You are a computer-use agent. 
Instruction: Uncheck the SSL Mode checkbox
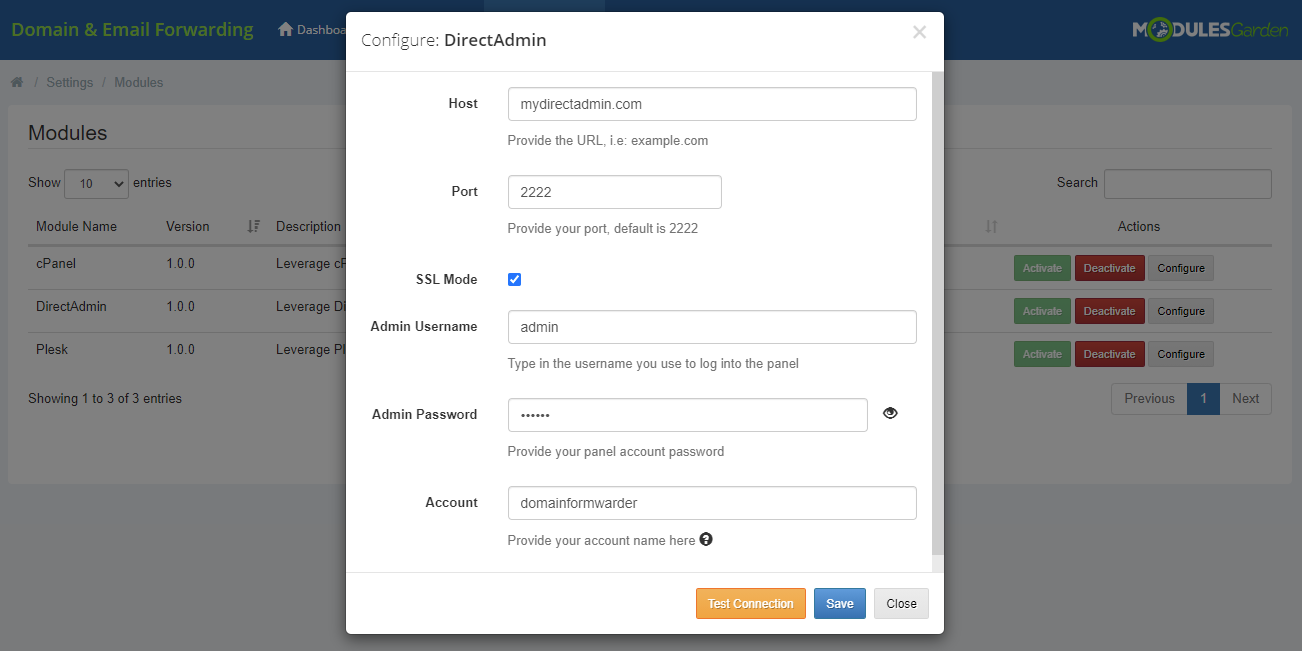click(514, 279)
